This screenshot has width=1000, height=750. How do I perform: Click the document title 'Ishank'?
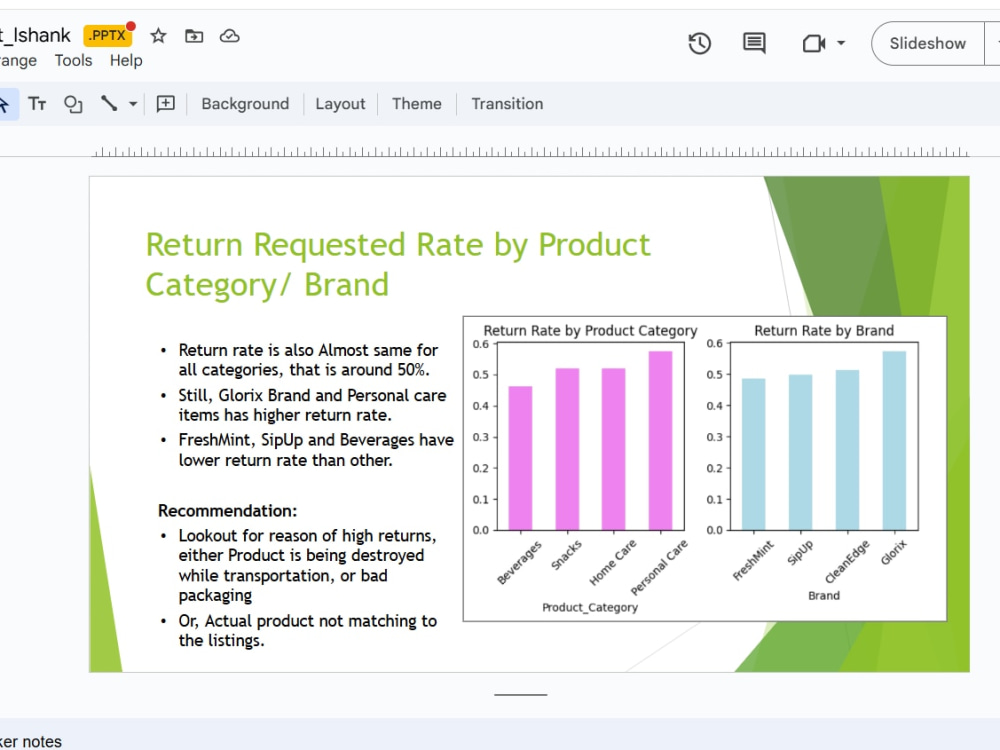coord(36,35)
